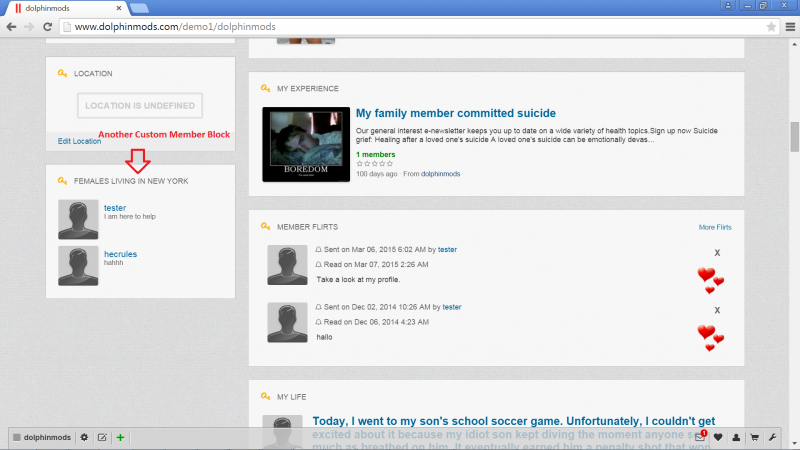Click Edit Location link

(79, 141)
